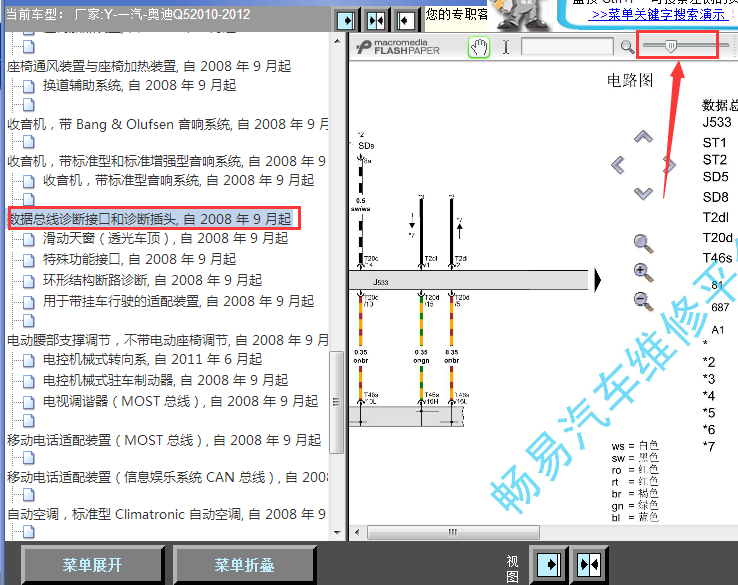Viewport: 738px width, 585px height.
Task: Pan diagram left with the left arrow
Action: tap(618, 165)
